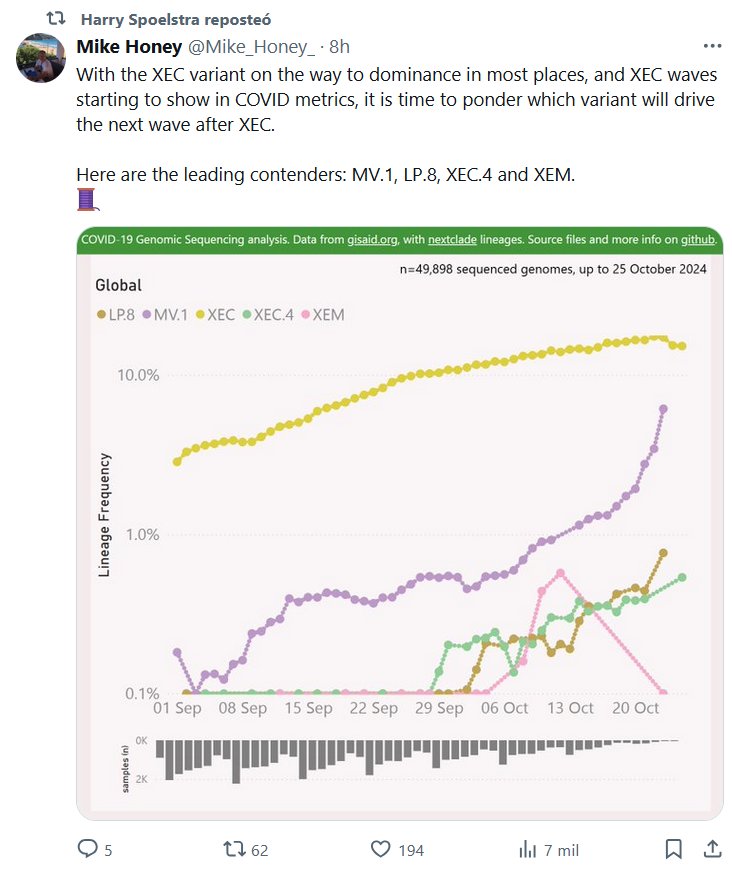Screen dimensions: 732x870
Task: Click the repost icon beside Harry Spoelstra
Action: click(57, 19)
